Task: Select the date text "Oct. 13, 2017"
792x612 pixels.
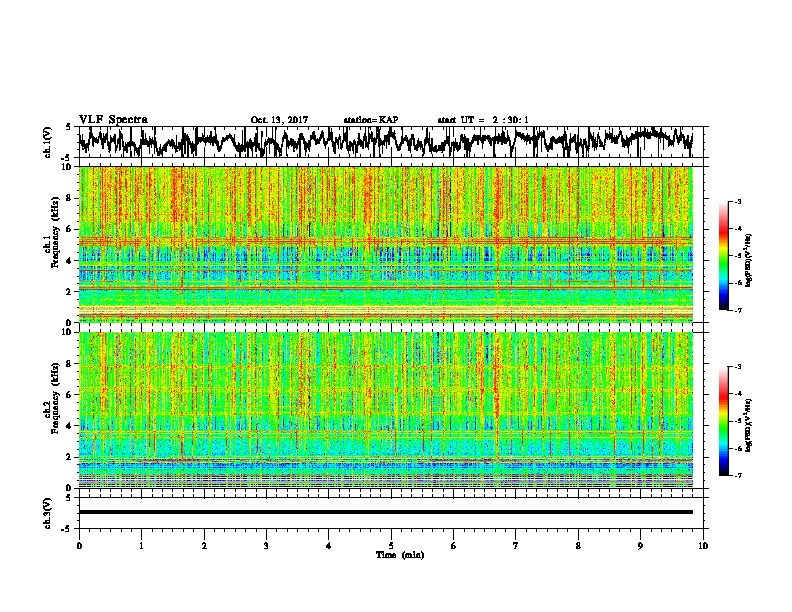Action: pos(279,120)
